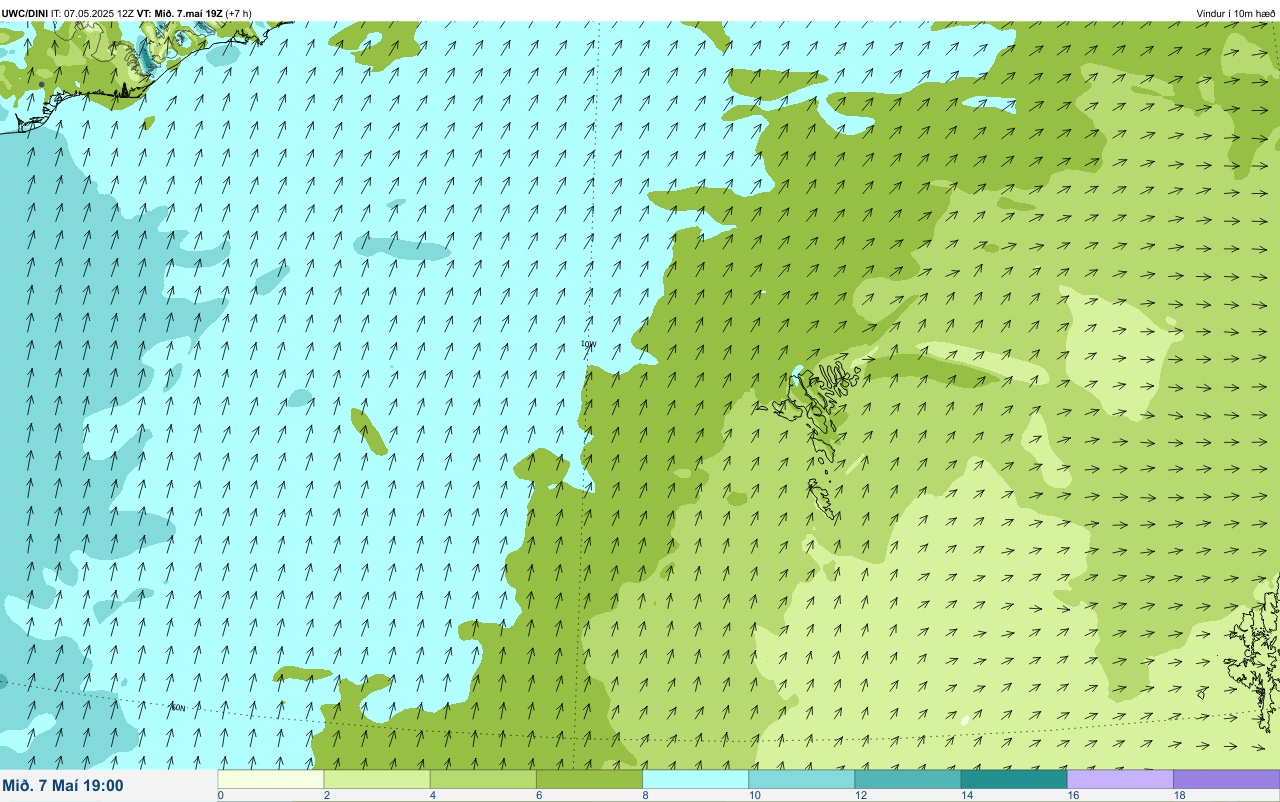This screenshot has height=802, width=1280.
Task: Click the 6–8 m/s olive green legend swatch
Action: [590, 779]
